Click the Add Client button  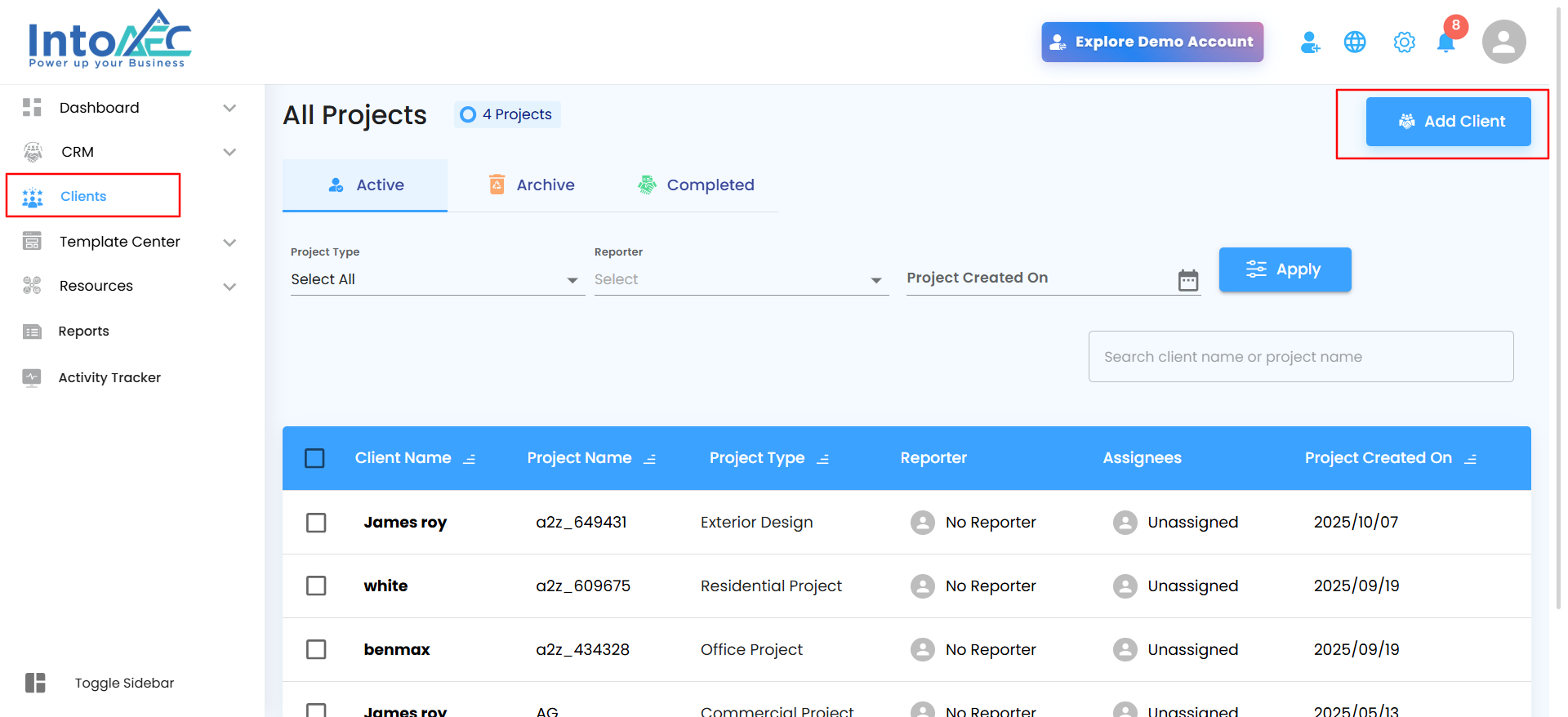coord(1448,122)
